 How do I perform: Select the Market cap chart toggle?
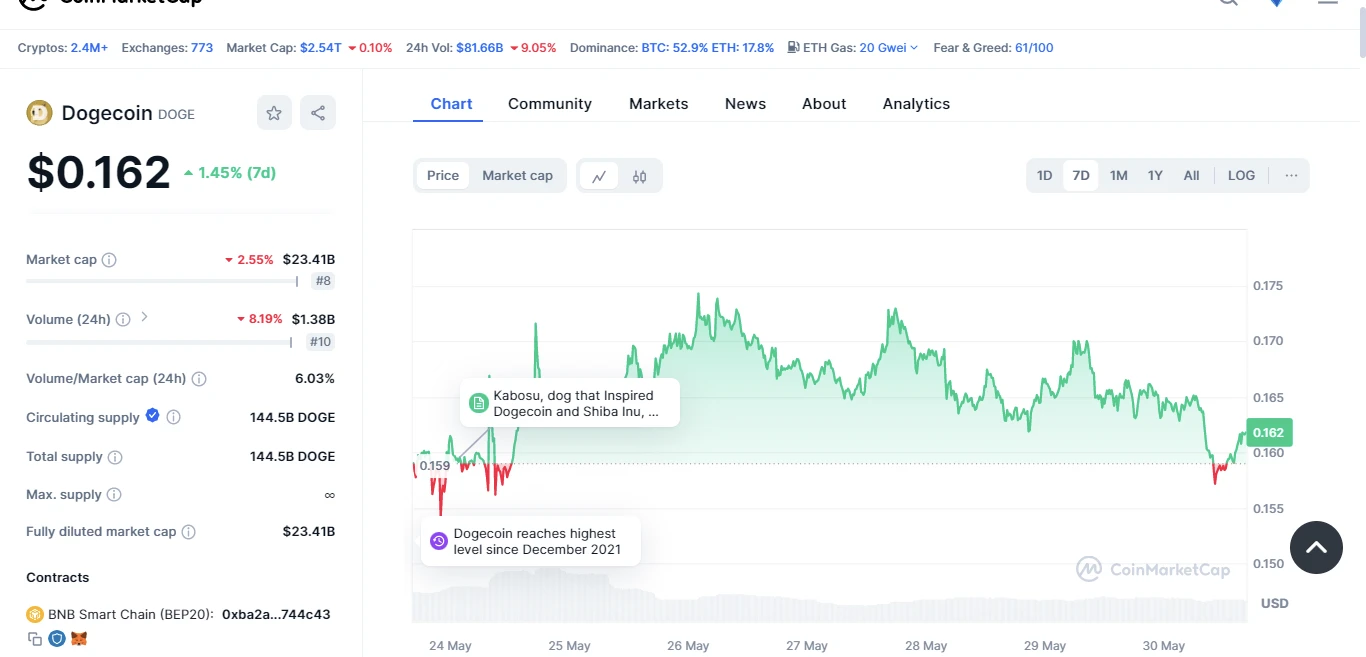tap(518, 176)
